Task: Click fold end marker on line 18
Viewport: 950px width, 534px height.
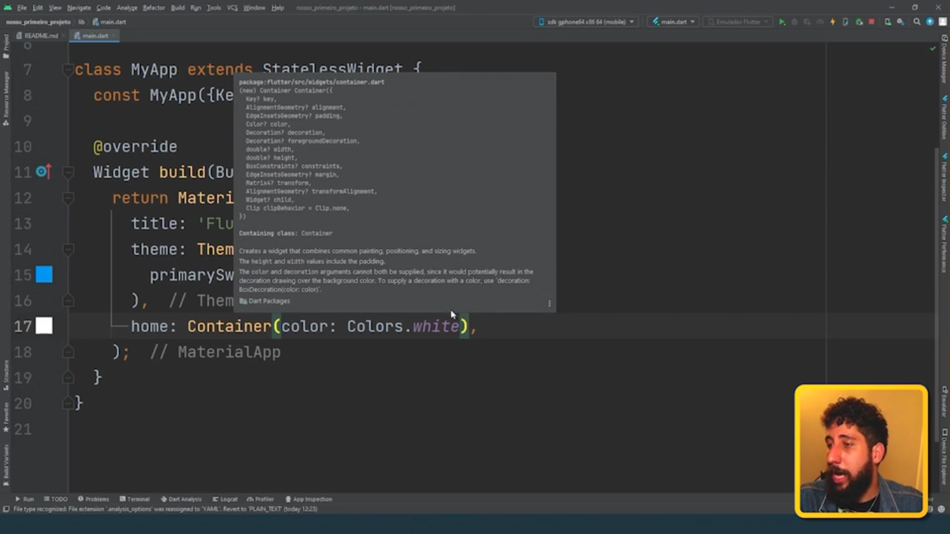Action: tap(67, 352)
